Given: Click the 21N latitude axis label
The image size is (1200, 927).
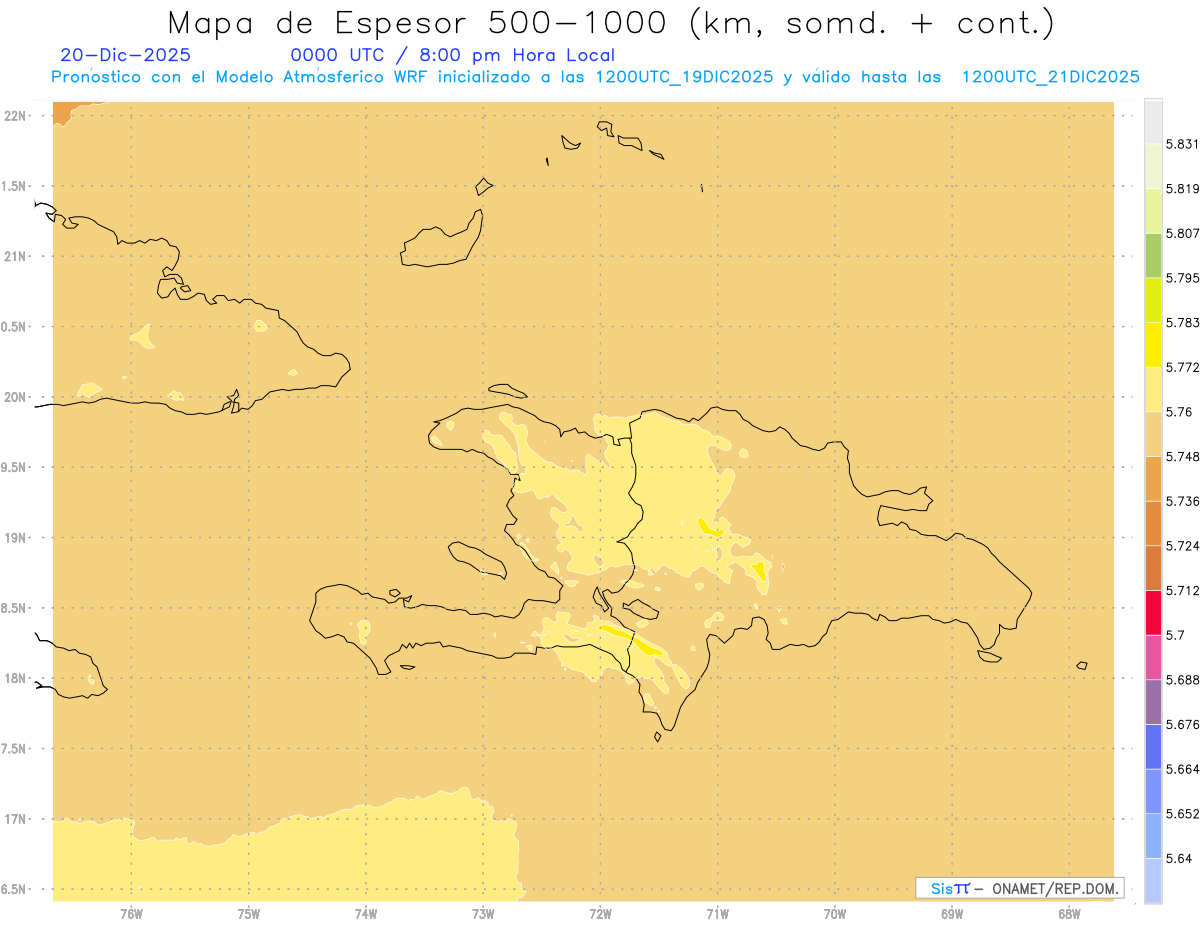Looking at the screenshot, I should click(16, 256).
